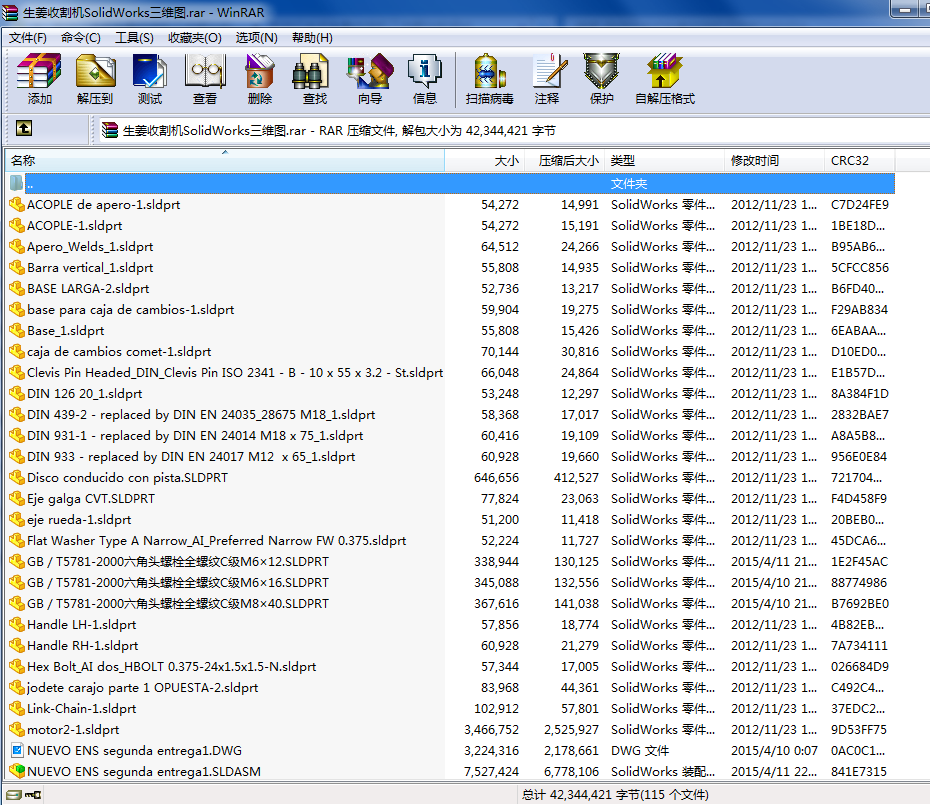Click icon of Link-Chain-1.sldprt
Viewport: 930px width, 805px height.
(17, 708)
